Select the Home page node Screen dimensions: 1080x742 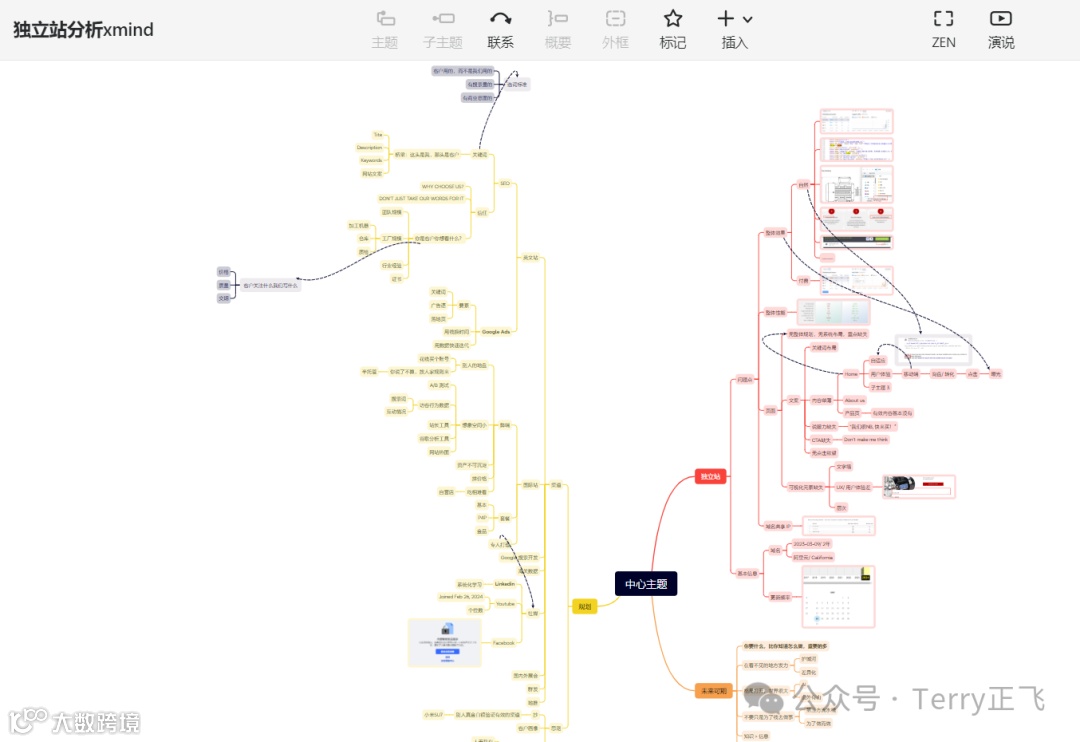pyautogui.click(x=851, y=374)
